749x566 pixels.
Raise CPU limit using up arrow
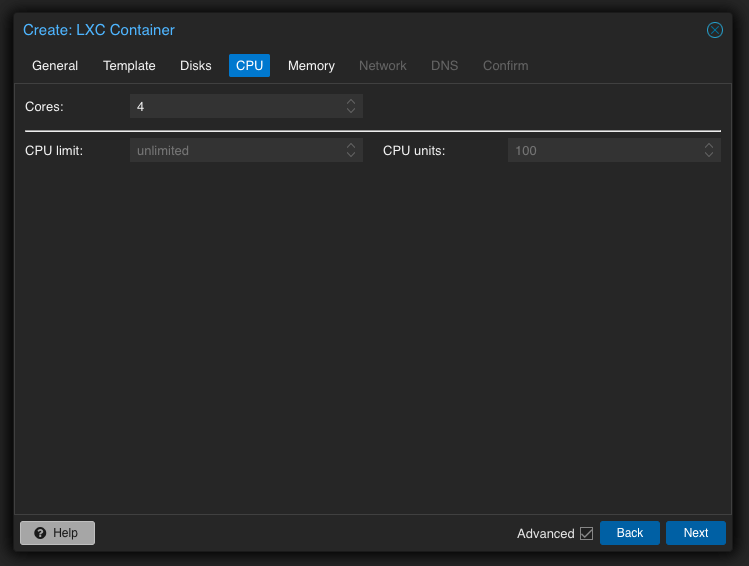(351, 146)
